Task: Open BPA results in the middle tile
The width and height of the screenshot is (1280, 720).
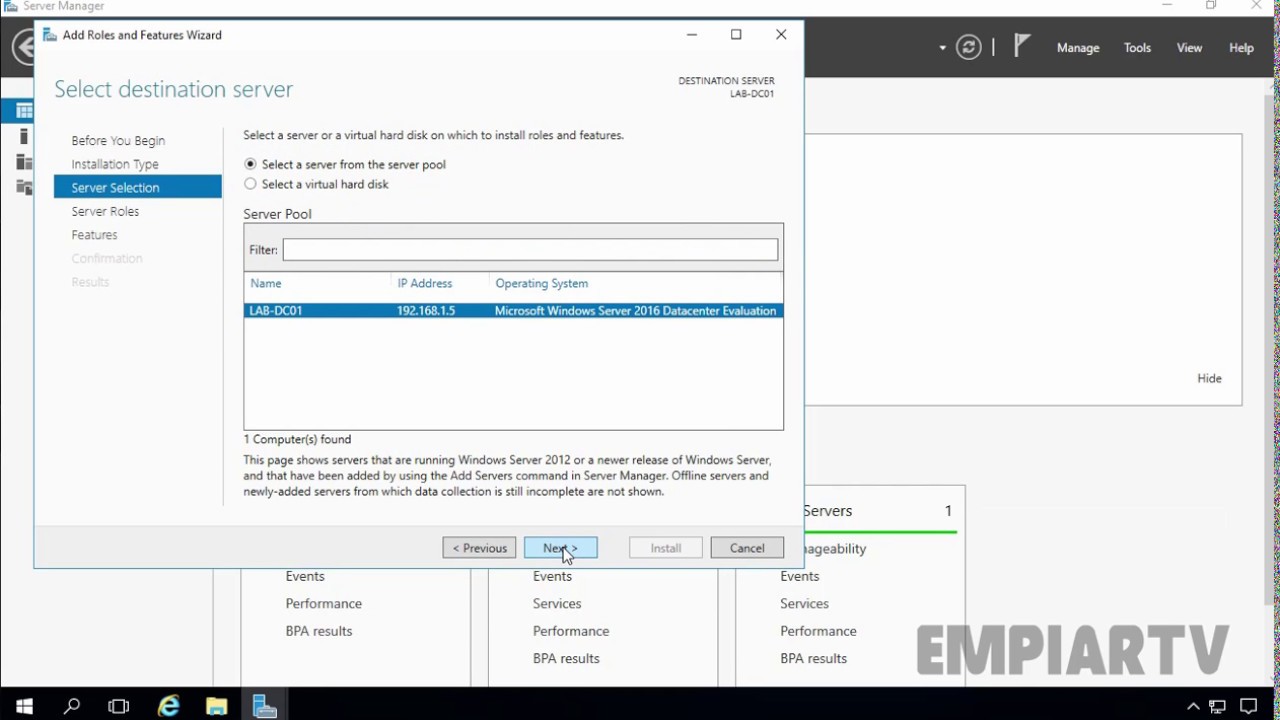Action: click(566, 659)
